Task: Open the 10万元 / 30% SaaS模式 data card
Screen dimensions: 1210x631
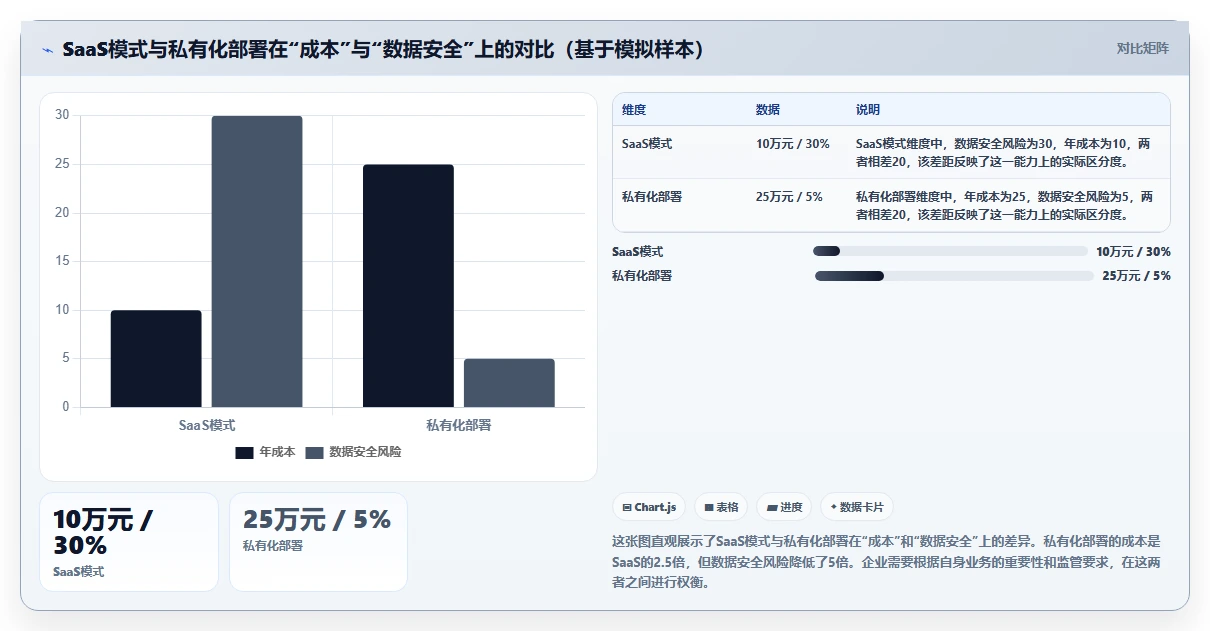Action: pyautogui.click(x=129, y=542)
